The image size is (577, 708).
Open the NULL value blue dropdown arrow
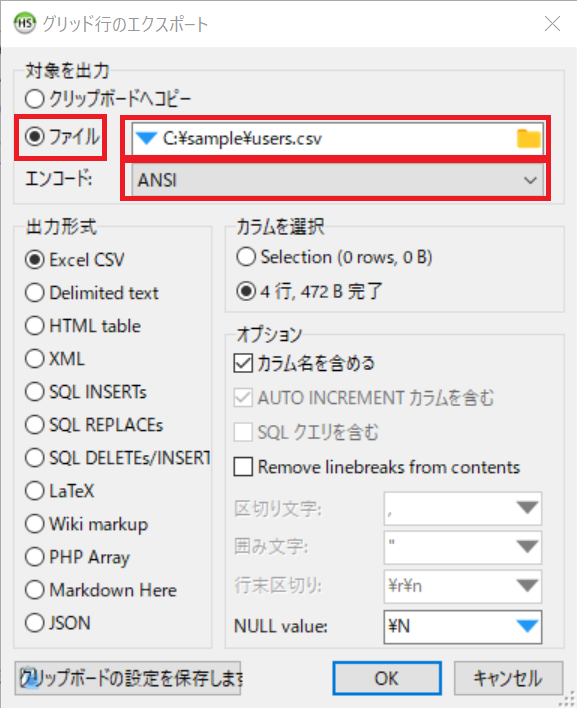point(527,626)
